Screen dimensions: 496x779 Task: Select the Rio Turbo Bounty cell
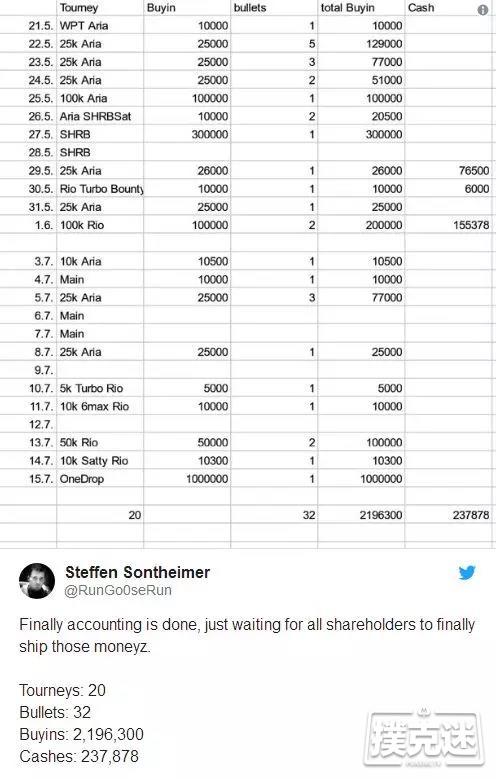pos(100,189)
